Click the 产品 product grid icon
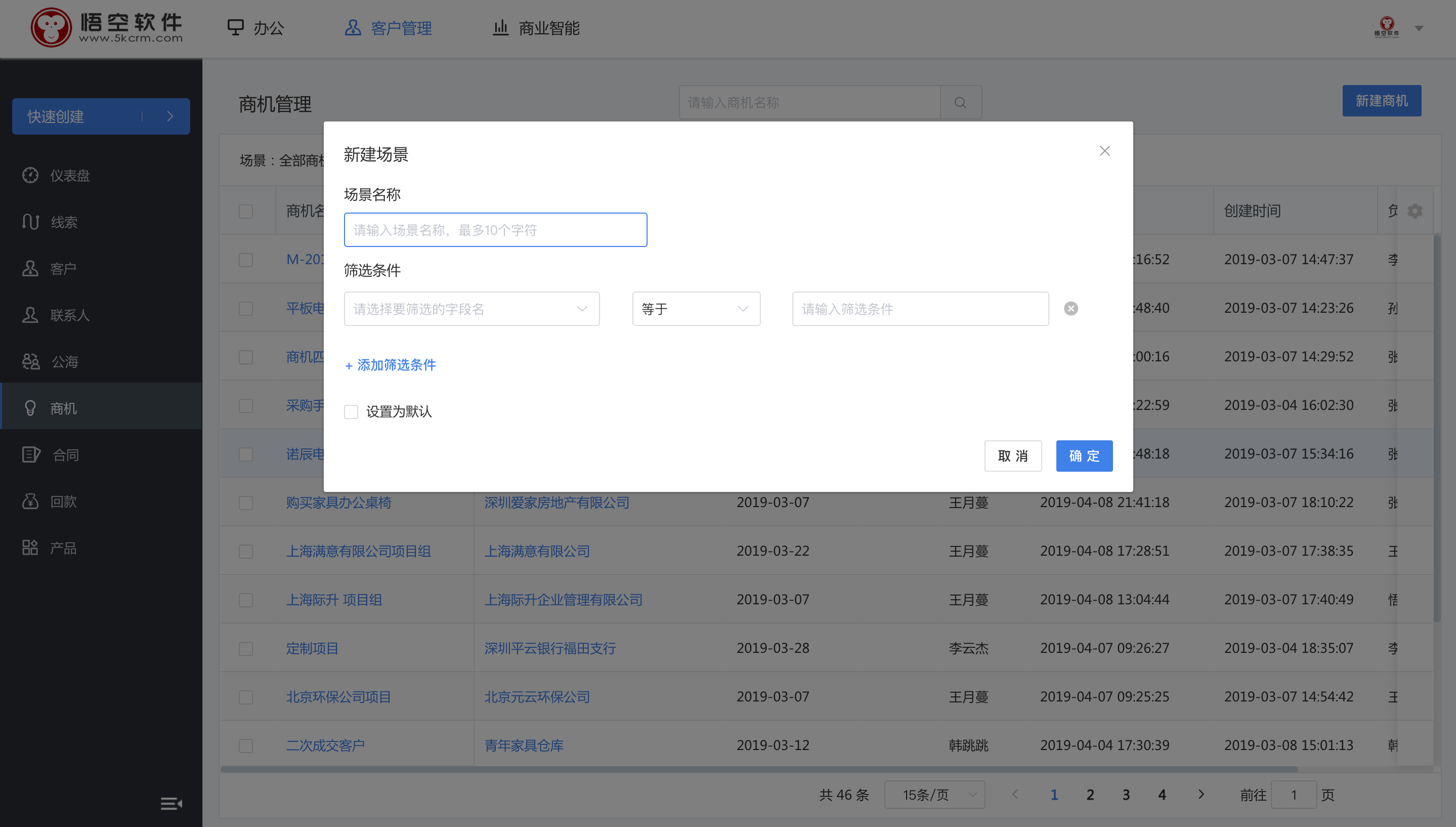The image size is (1456, 827). pos(30,548)
